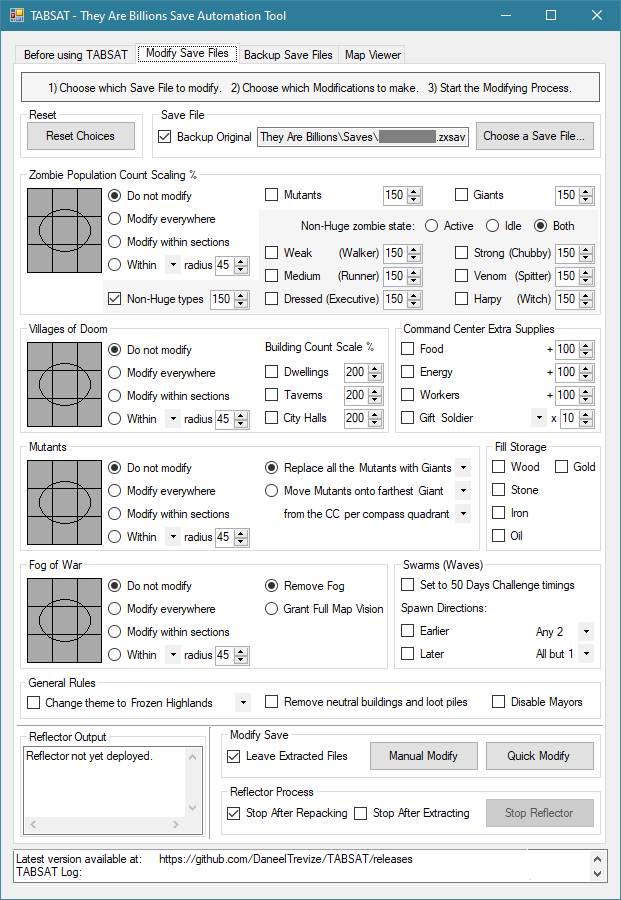Open the Gift Soldier unit dropdown
This screenshot has width=621, height=900.
(538, 418)
